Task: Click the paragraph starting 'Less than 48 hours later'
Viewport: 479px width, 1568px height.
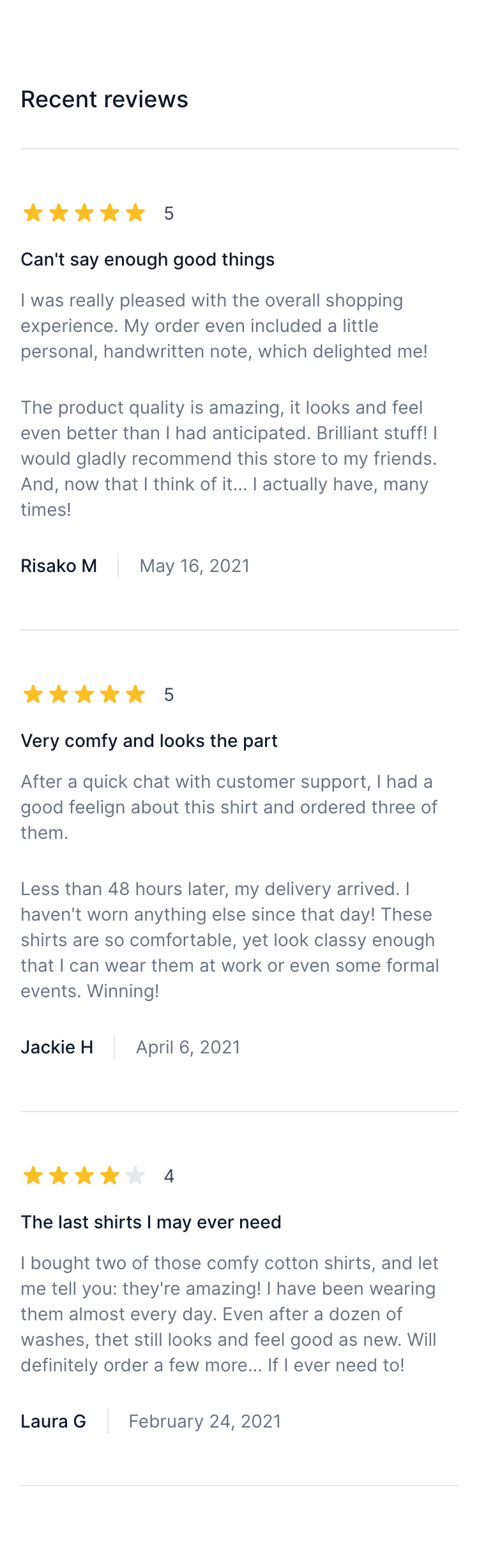Action: (230, 940)
